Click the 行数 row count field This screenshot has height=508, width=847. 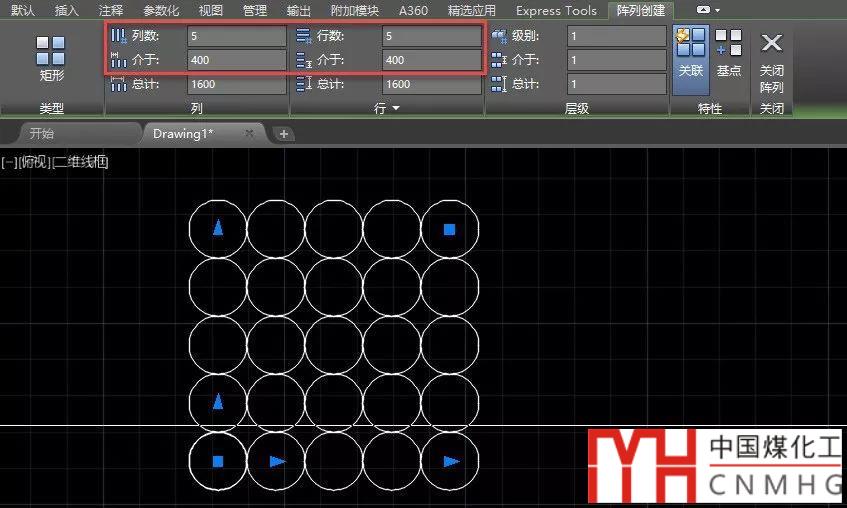pos(431,36)
